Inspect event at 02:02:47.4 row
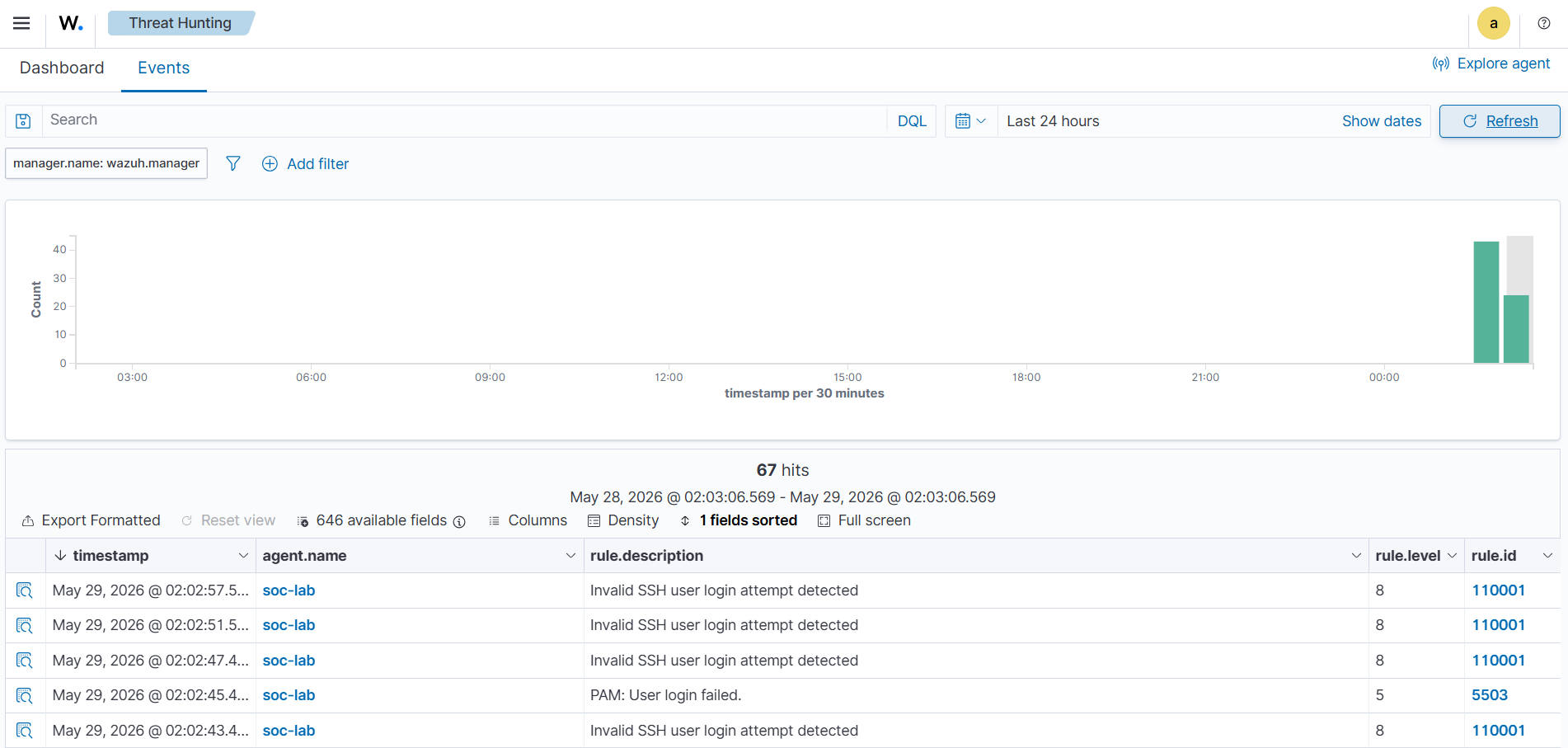The height and width of the screenshot is (748, 1568). [x=25, y=661]
